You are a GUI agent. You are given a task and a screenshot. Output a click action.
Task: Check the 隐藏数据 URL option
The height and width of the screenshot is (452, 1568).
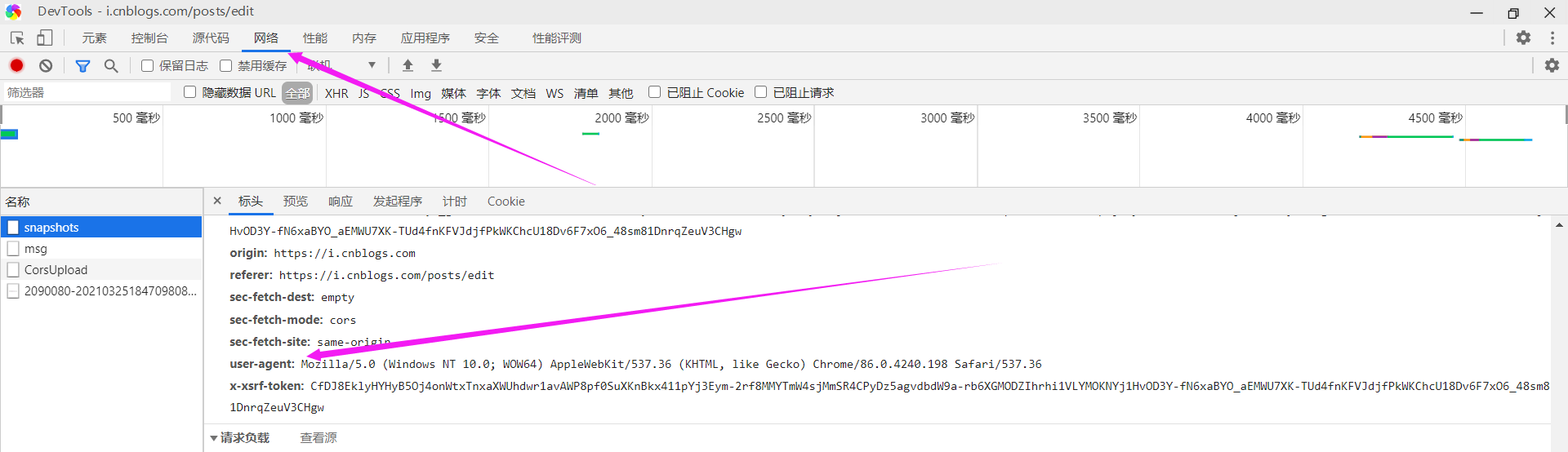(x=190, y=92)
